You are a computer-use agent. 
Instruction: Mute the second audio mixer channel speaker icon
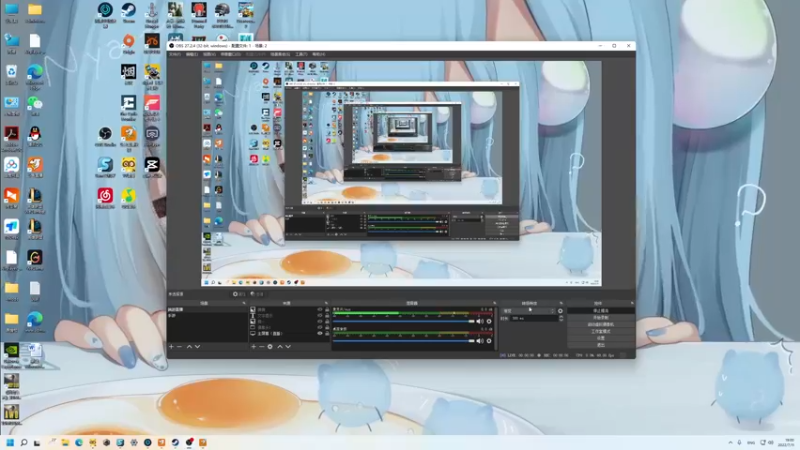[480, 341]
